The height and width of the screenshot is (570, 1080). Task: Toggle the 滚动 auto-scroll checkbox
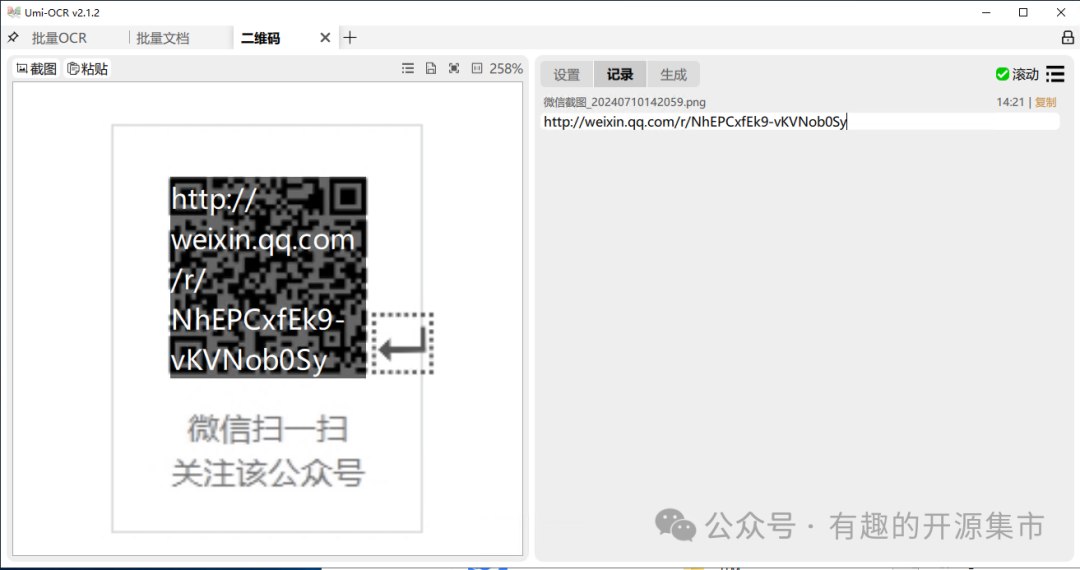(1003, 74)
